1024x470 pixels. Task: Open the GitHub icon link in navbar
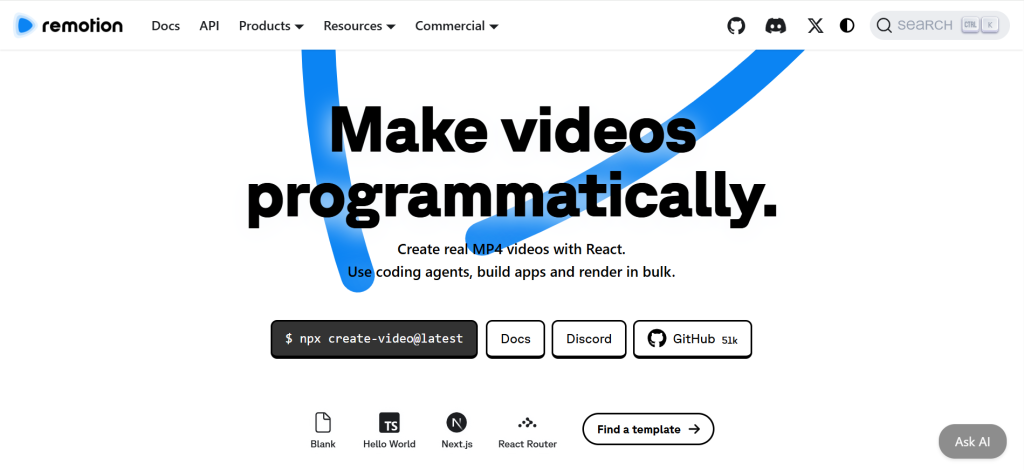736,25
